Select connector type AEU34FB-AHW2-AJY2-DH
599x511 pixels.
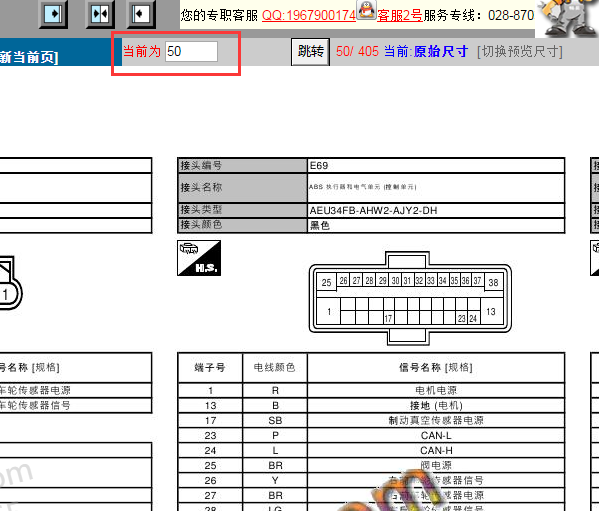pyautogui.click(x=373, y=210)
